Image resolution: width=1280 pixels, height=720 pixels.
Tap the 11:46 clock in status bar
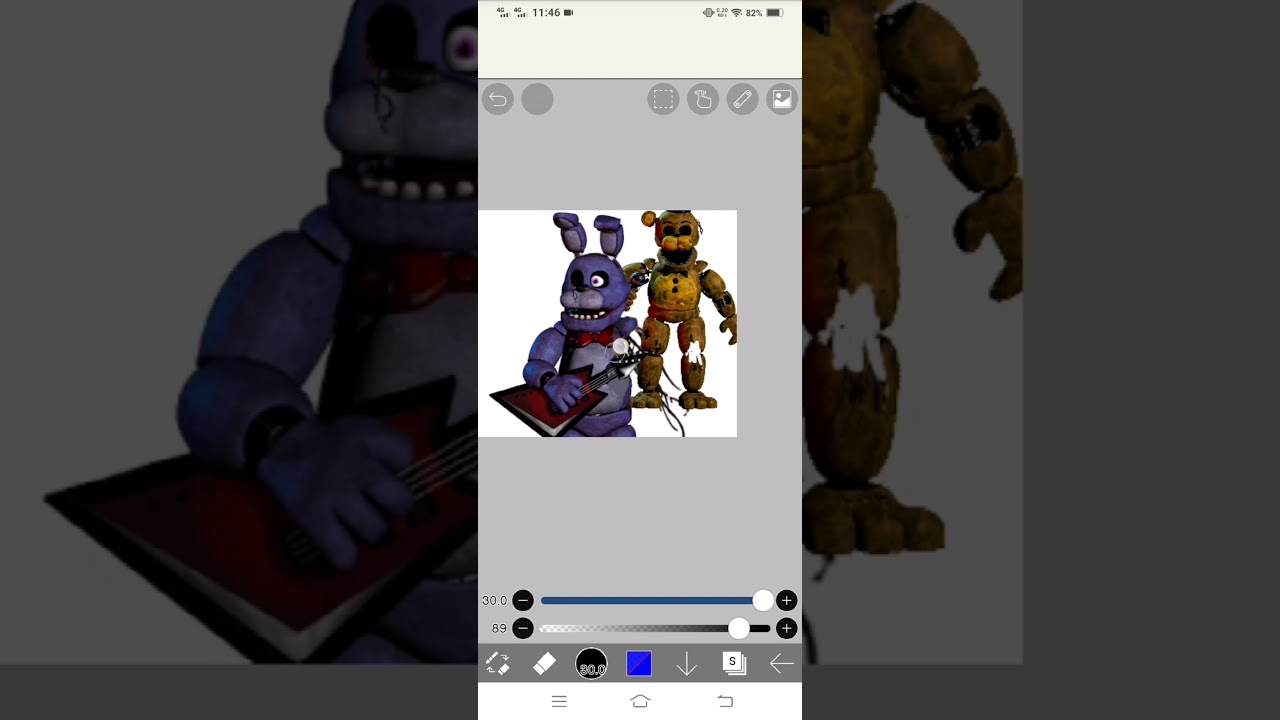point(546,13)
